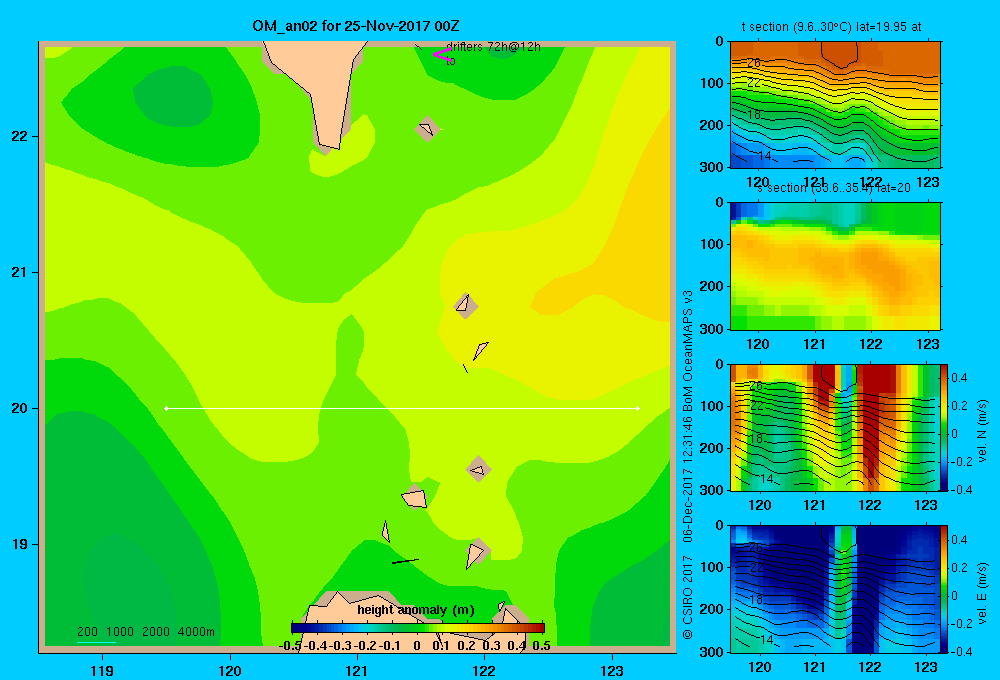Viewport: 1000px width, 680px height.
Task: Click the 0.4 tick on vel. N scale
Action: (959, 378)
